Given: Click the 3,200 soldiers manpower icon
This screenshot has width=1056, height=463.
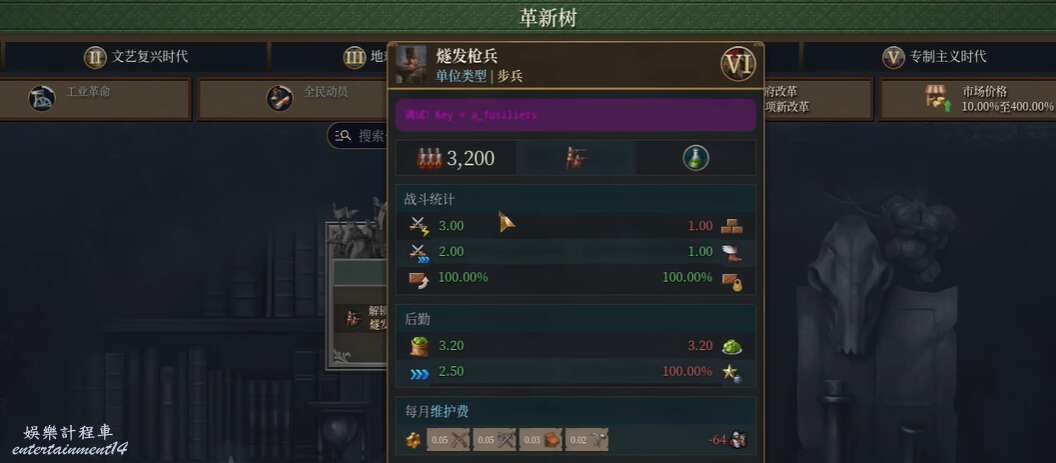Looking at the screenshot, I should tap(430, 158).
